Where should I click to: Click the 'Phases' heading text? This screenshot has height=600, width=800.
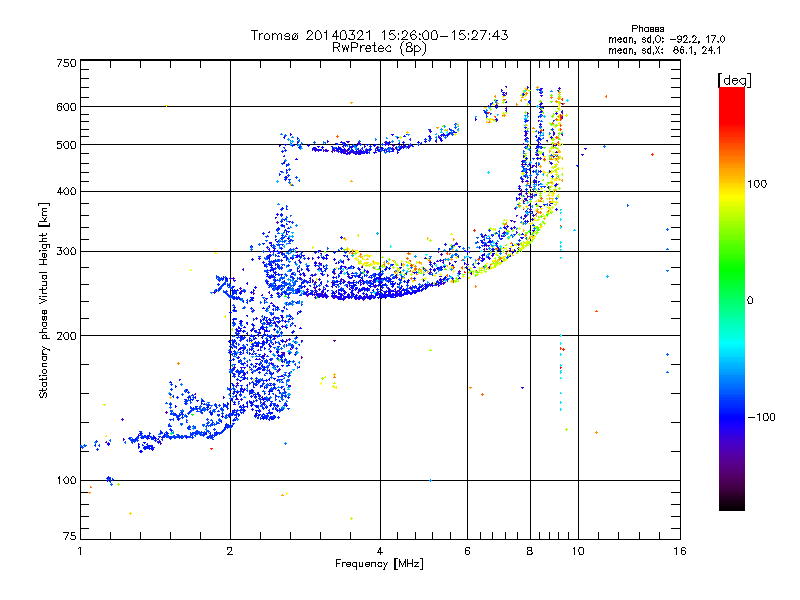click(647, 29)
